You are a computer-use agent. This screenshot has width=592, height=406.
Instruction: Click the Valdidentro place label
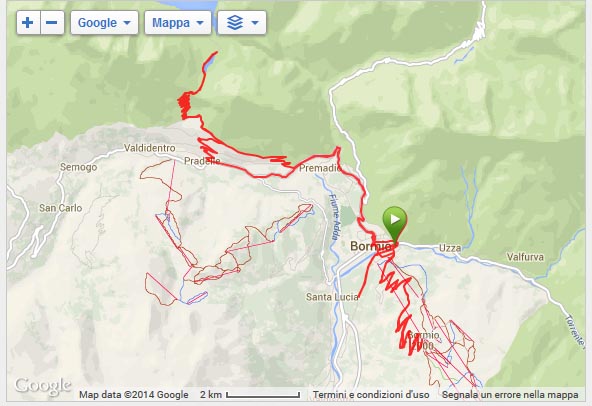pyautogui.click(x=150, y=148)
